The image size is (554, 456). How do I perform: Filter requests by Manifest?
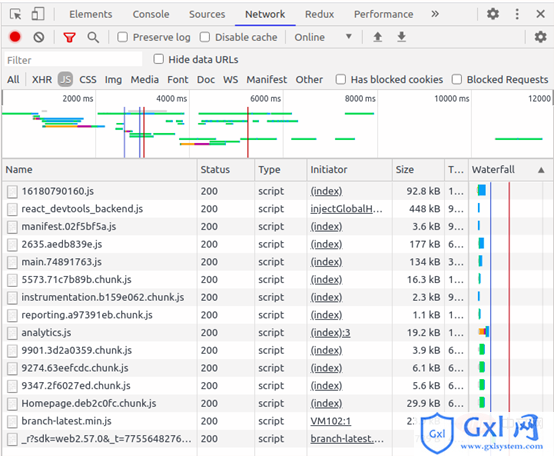[267, 79]
